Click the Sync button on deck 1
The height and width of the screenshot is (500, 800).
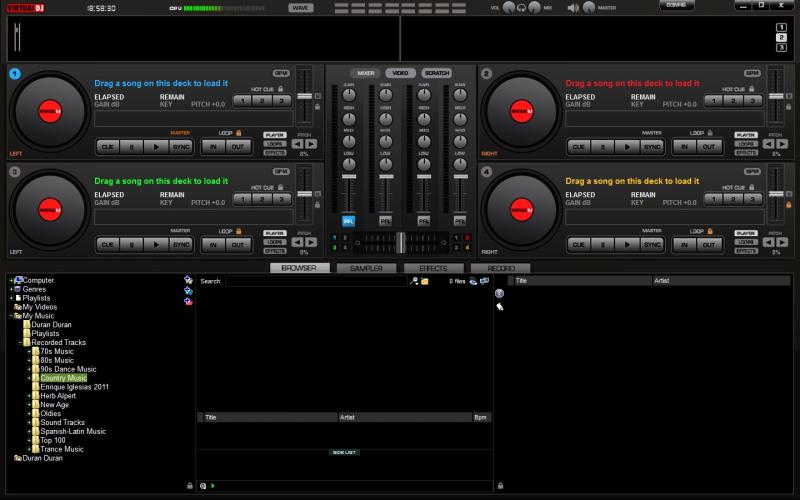(x=181, y=147)
